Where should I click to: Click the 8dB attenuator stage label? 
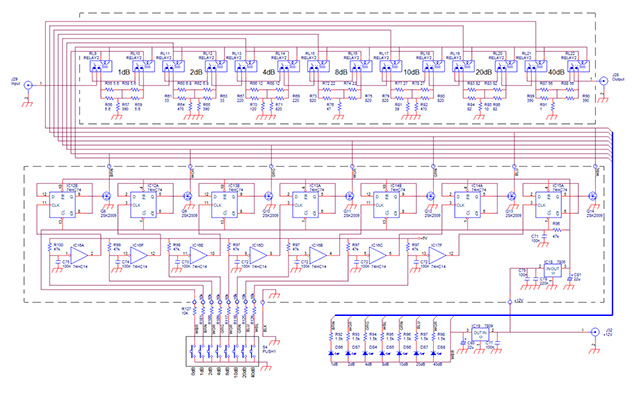coord(341,72)
